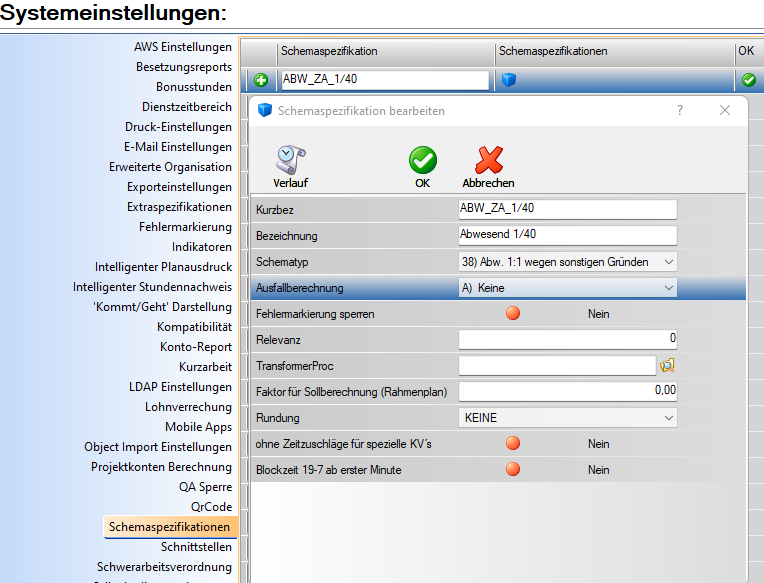
Task: Click the Bezeichnung text field
Action: (566, 236)
